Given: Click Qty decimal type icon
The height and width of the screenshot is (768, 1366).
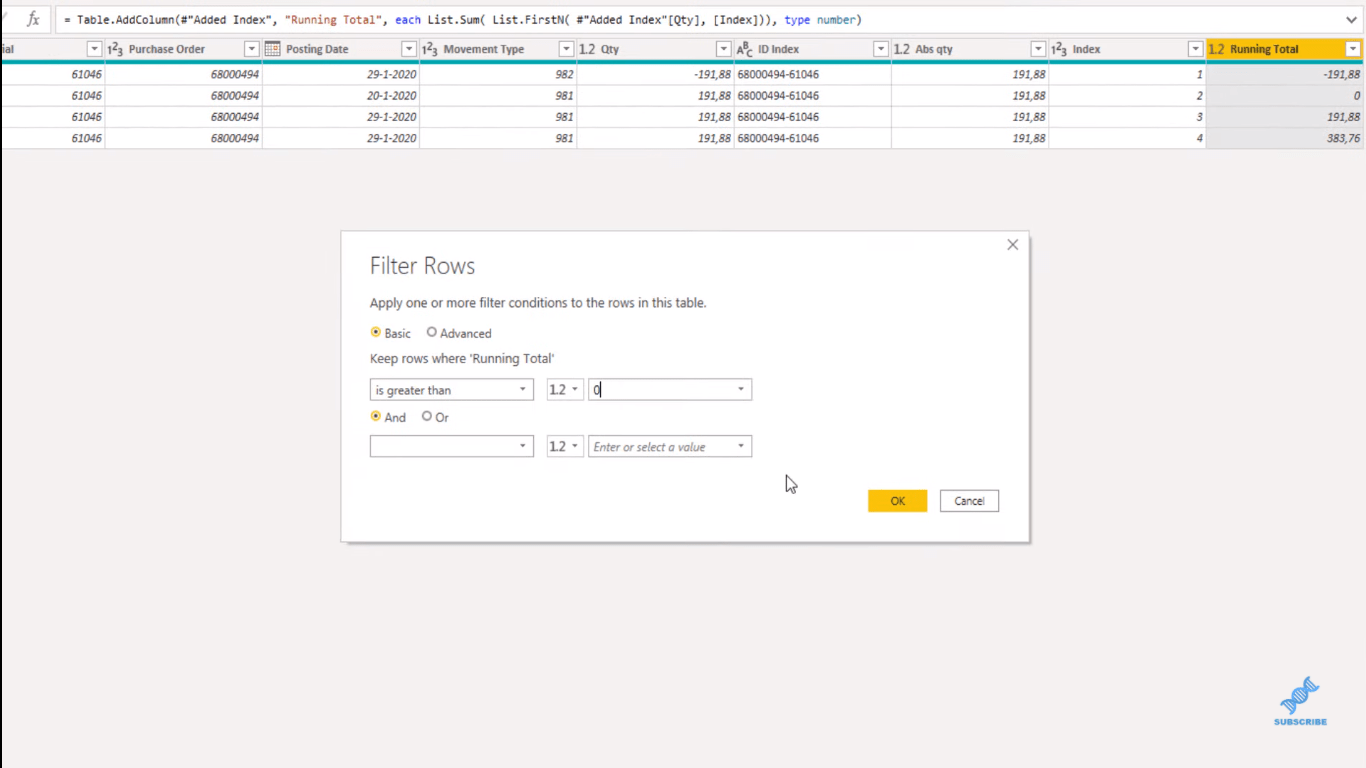Looking at the screenshot, I should click(587, 49).
